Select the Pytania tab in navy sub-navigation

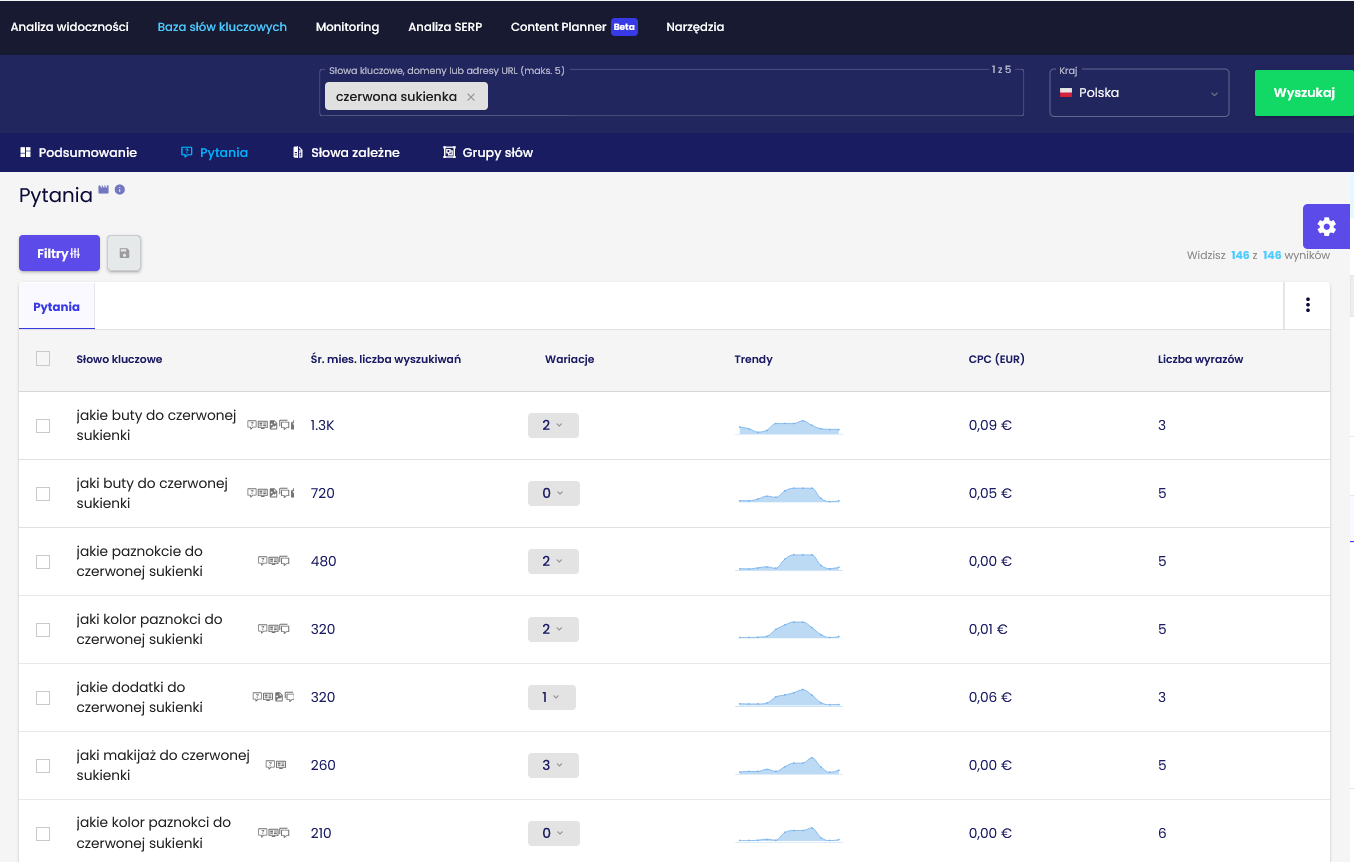[x=214, y=153]
